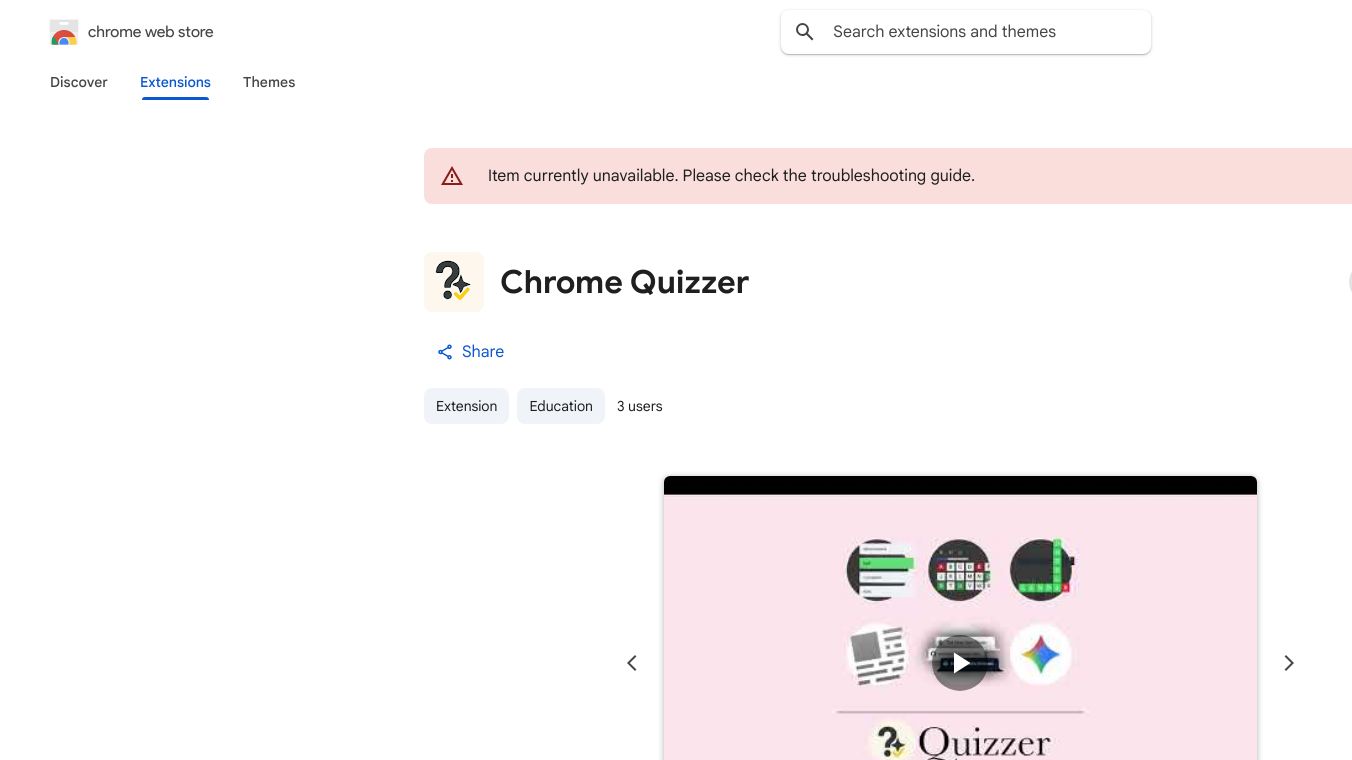Open the Discover tab

pyautogui.click(x=79, y=82)
